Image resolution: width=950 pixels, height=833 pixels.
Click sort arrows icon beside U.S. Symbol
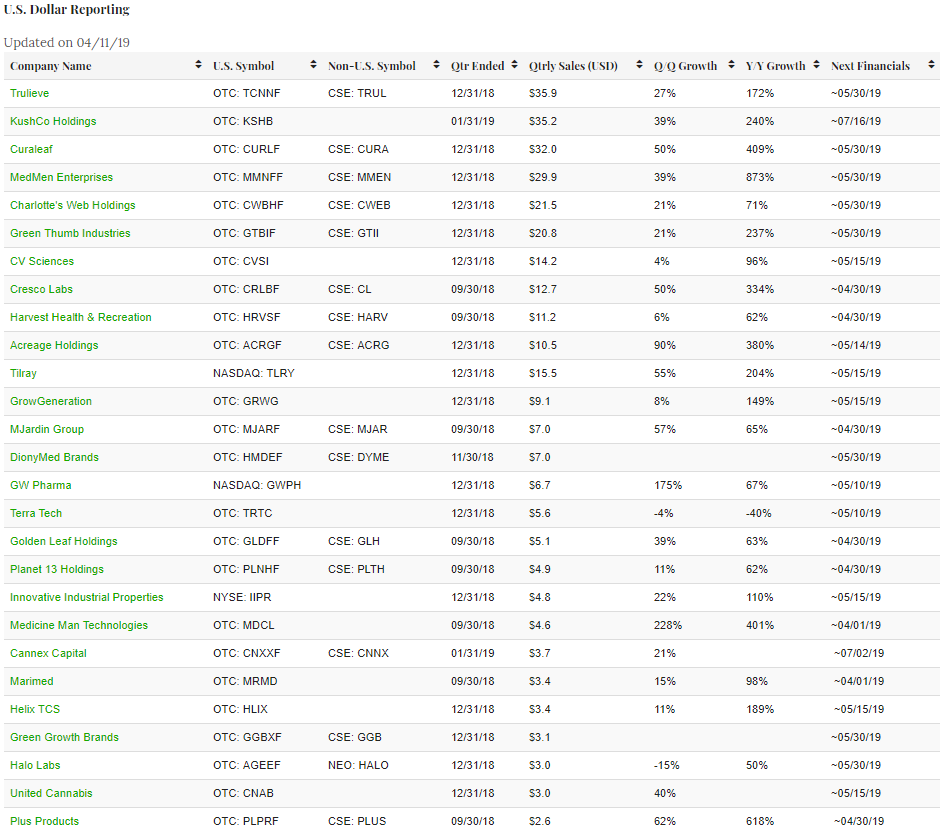(314, 66)
